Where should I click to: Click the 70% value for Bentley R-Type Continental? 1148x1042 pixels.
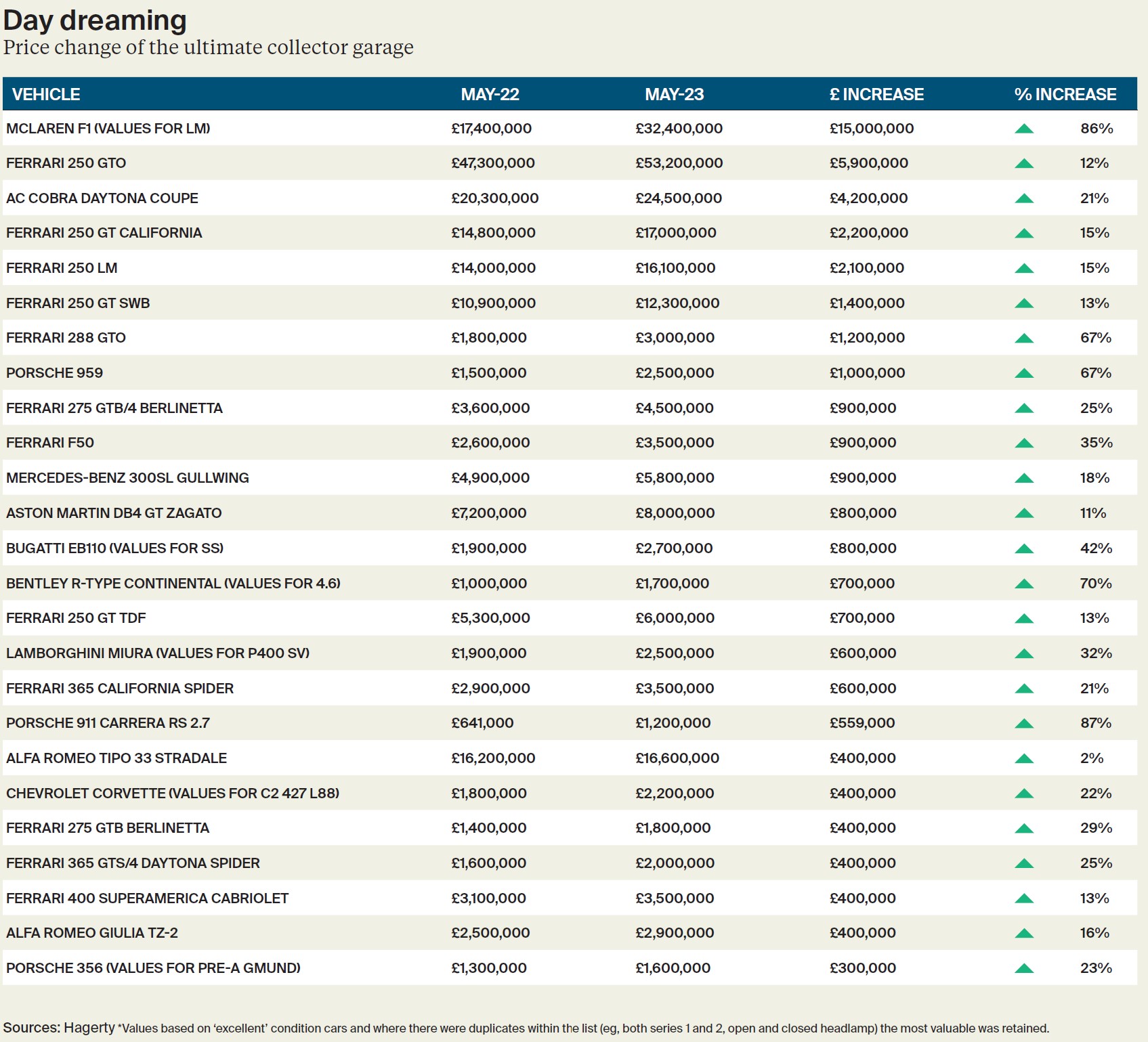[x=1095, y=584]
